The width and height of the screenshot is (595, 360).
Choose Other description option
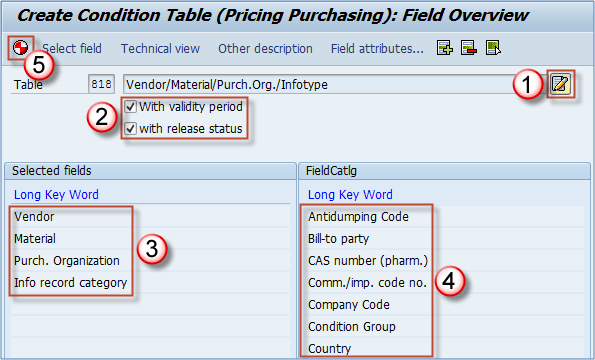(x=265, y=49)
